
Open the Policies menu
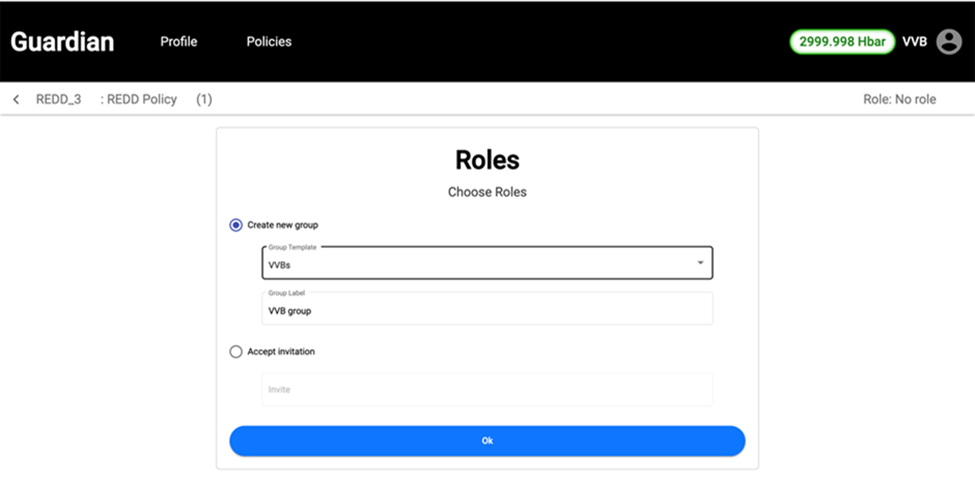(269, 42)
